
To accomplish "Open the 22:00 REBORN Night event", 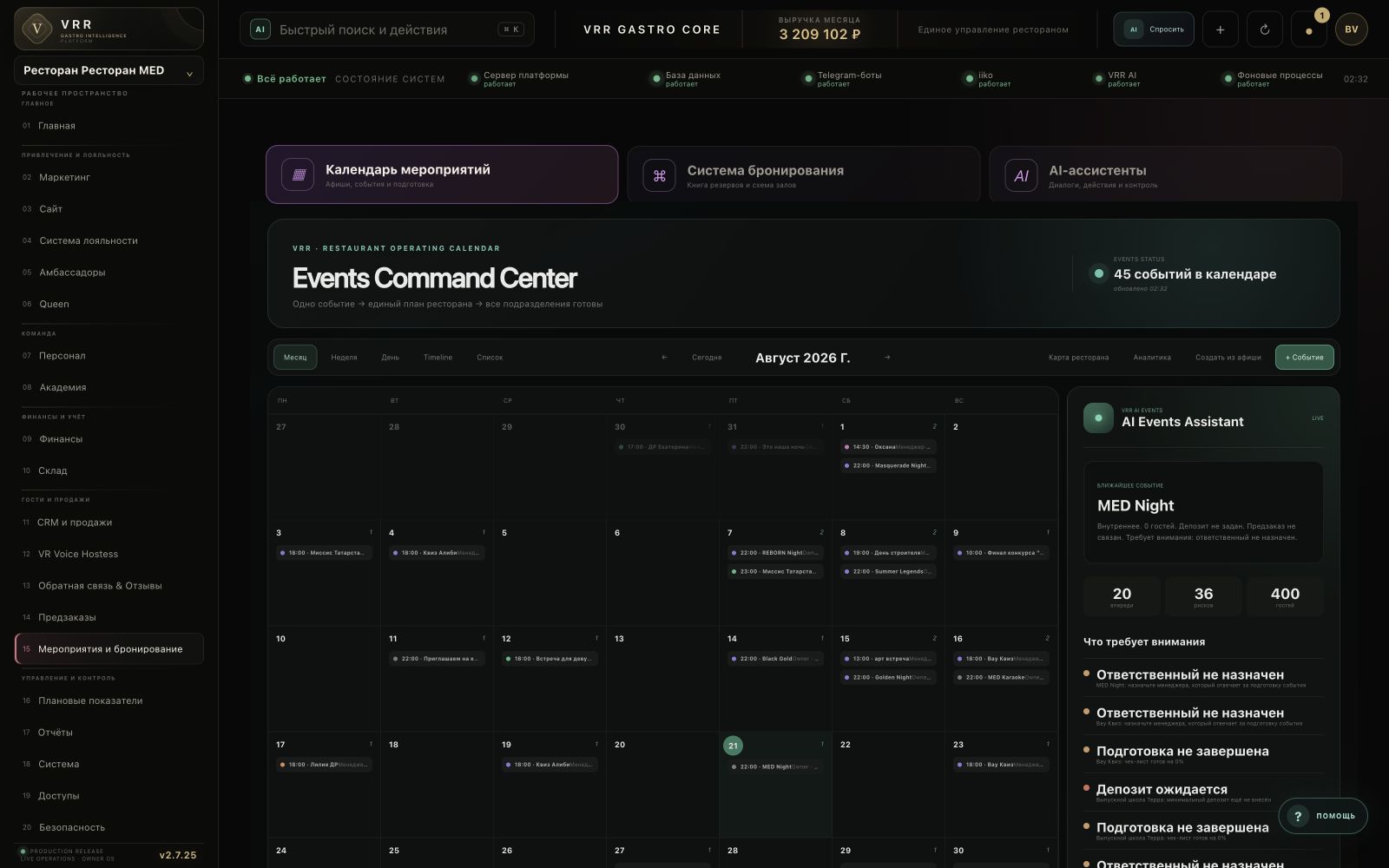I will 775,553.
